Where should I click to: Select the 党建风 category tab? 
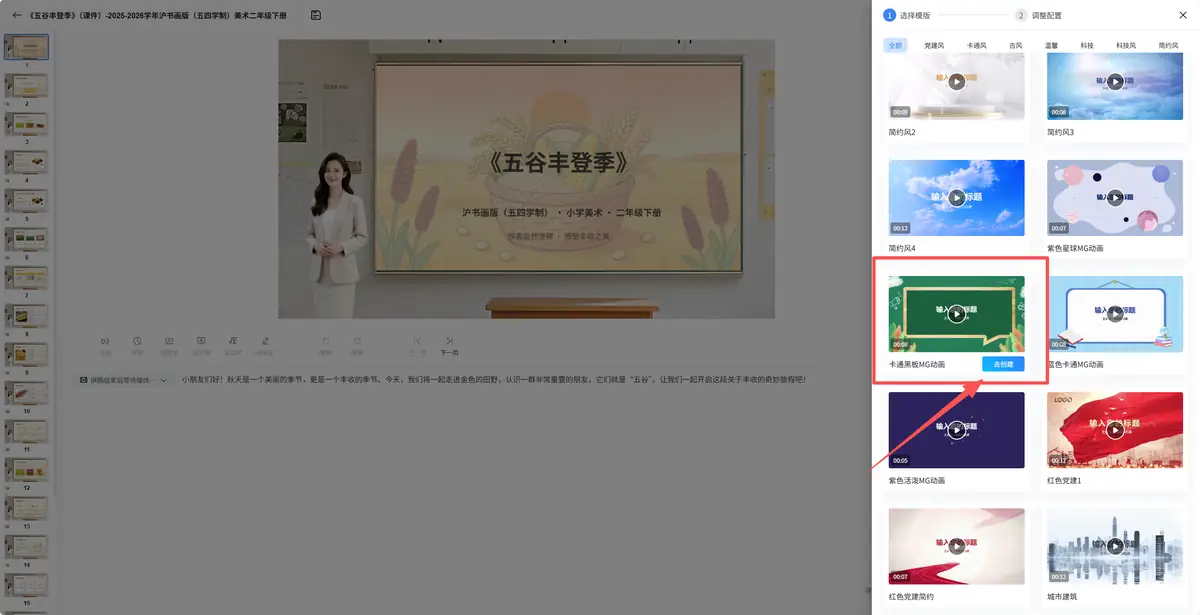point(934,46)
